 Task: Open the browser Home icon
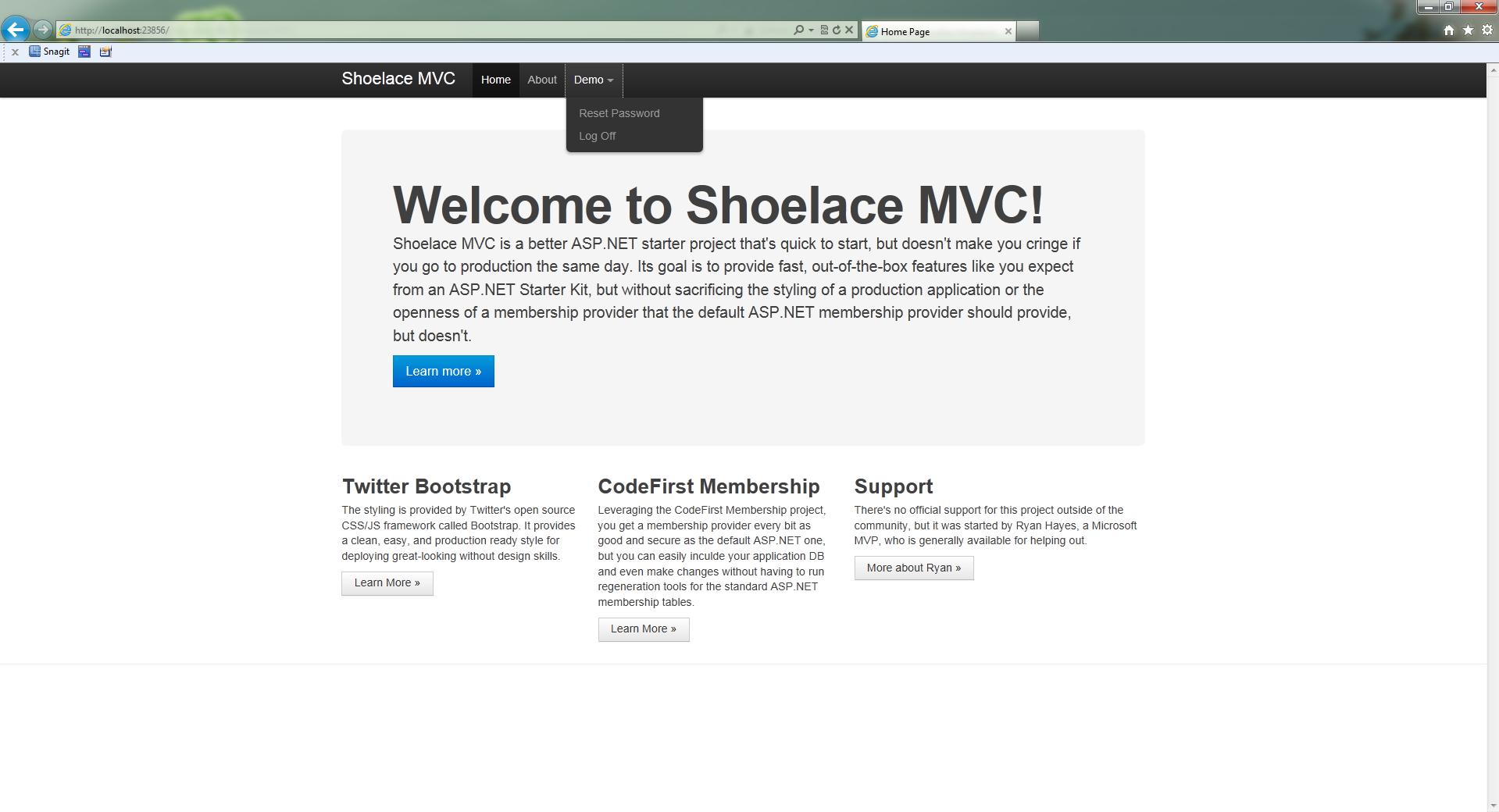tap(1449, 30)
